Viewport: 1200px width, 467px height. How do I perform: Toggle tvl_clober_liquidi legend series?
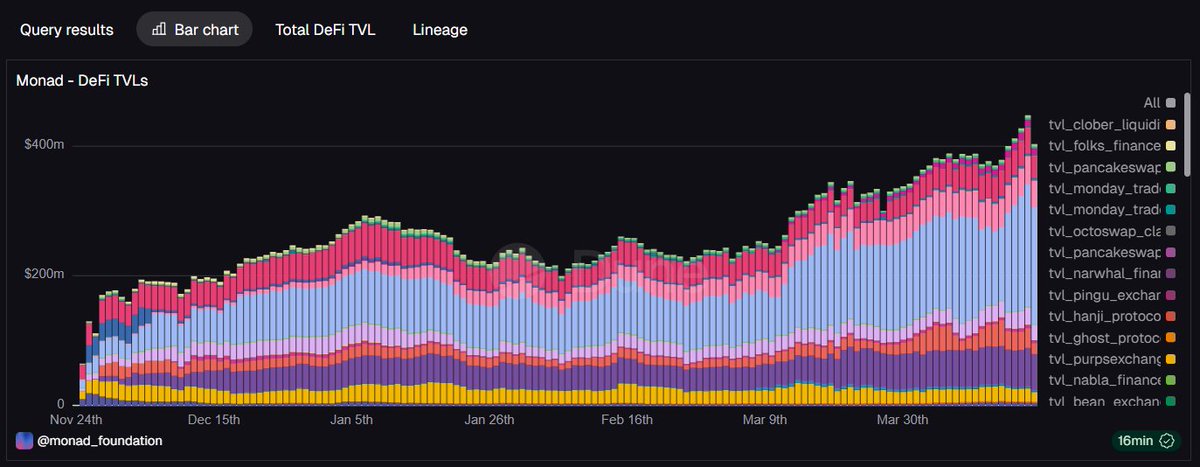click(x=1112, y=125)
